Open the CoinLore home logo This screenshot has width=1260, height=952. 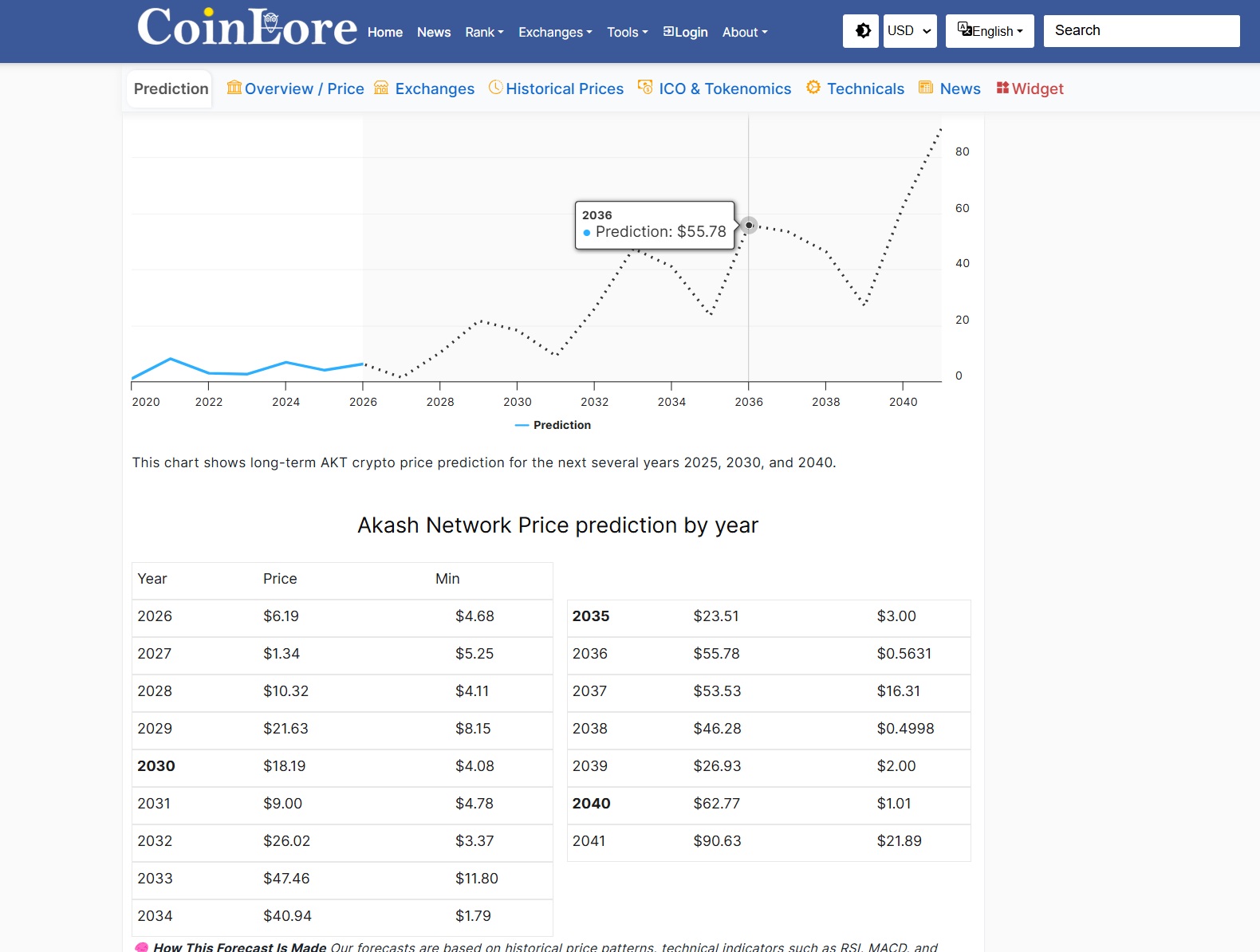(247, 28)
